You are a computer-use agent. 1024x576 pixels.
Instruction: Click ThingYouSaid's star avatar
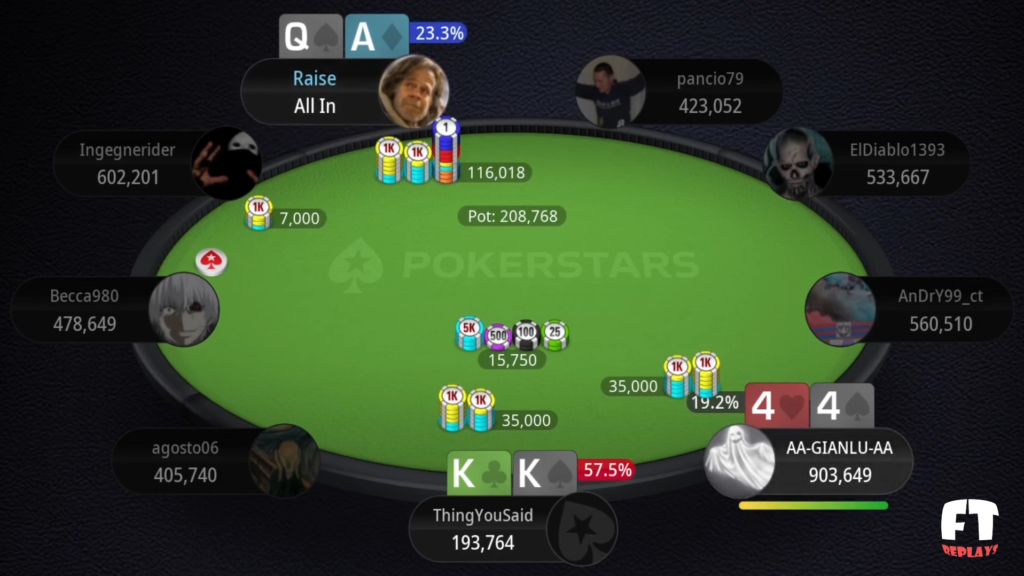582,528
